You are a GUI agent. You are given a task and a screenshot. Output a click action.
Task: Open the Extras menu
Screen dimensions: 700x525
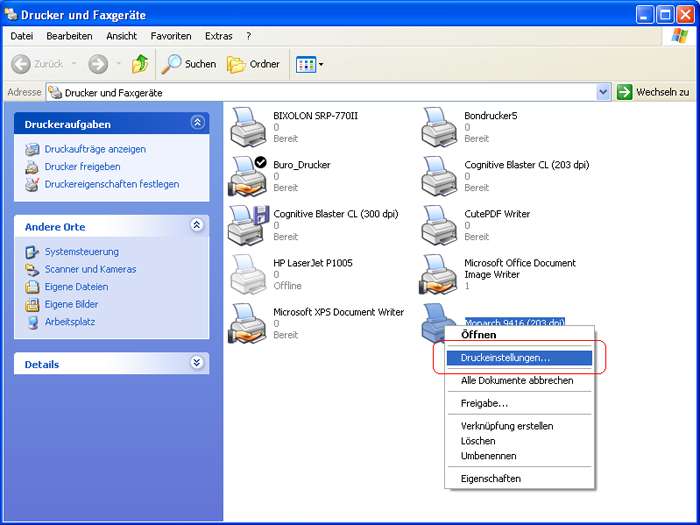coord(219,36)
